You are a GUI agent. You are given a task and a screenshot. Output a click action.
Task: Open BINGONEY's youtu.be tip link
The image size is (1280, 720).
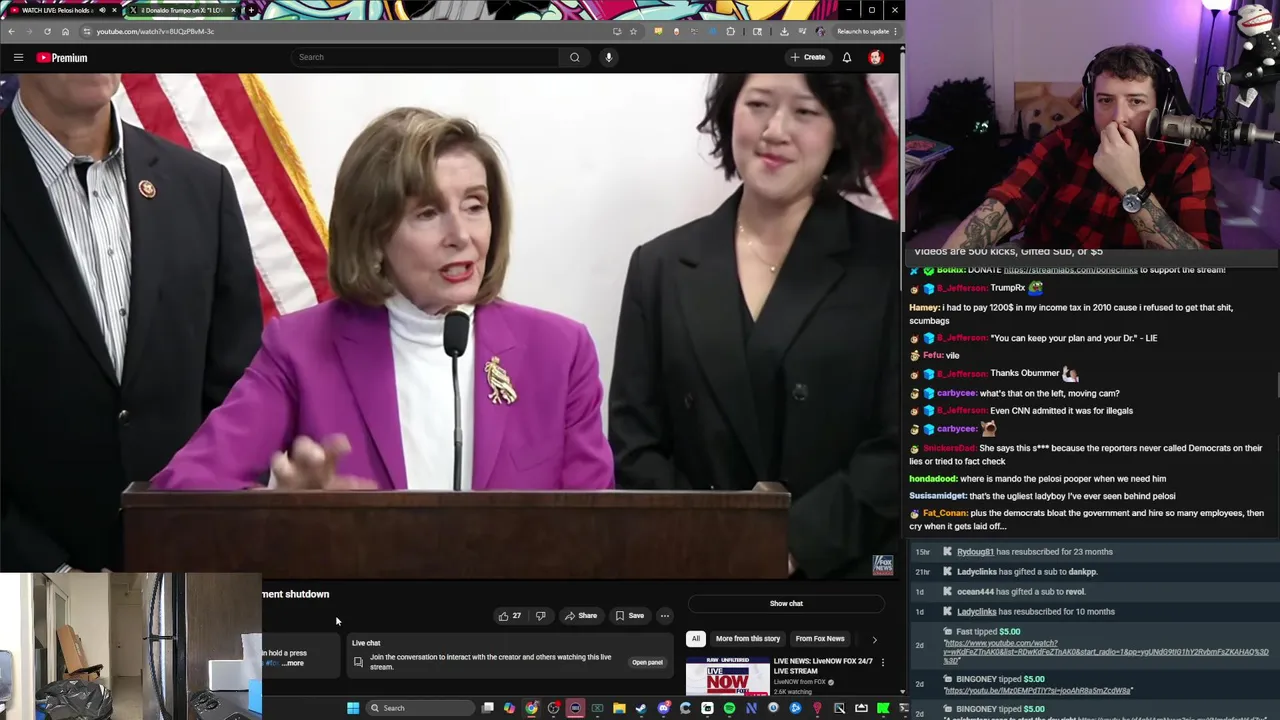click(x=1038, y=691)
